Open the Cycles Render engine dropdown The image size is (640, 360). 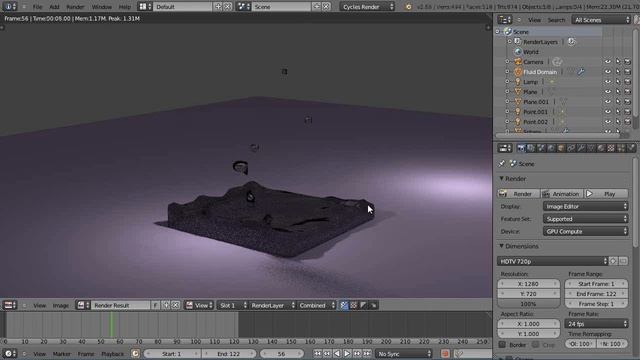367,7
